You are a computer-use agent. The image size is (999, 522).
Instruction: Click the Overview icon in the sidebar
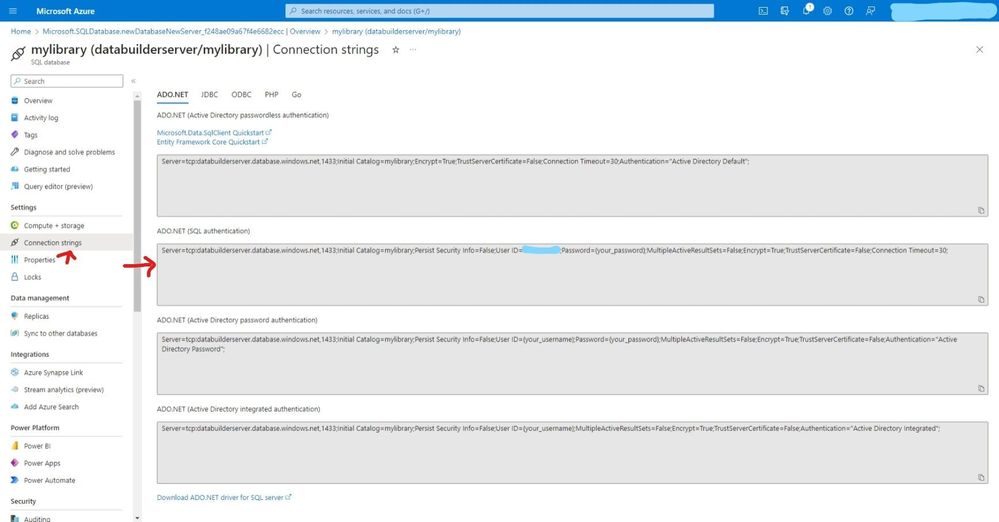click(15, 100)
